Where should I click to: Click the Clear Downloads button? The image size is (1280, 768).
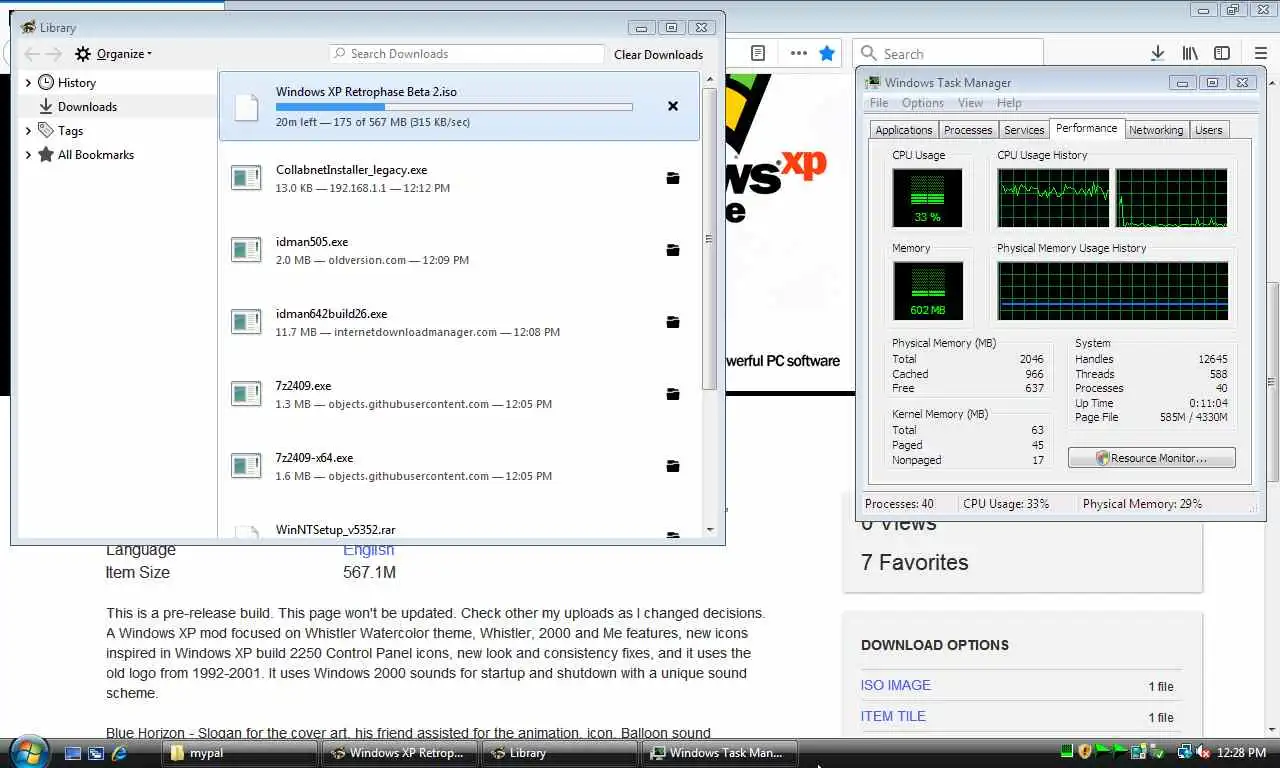[x=658, y=54]
